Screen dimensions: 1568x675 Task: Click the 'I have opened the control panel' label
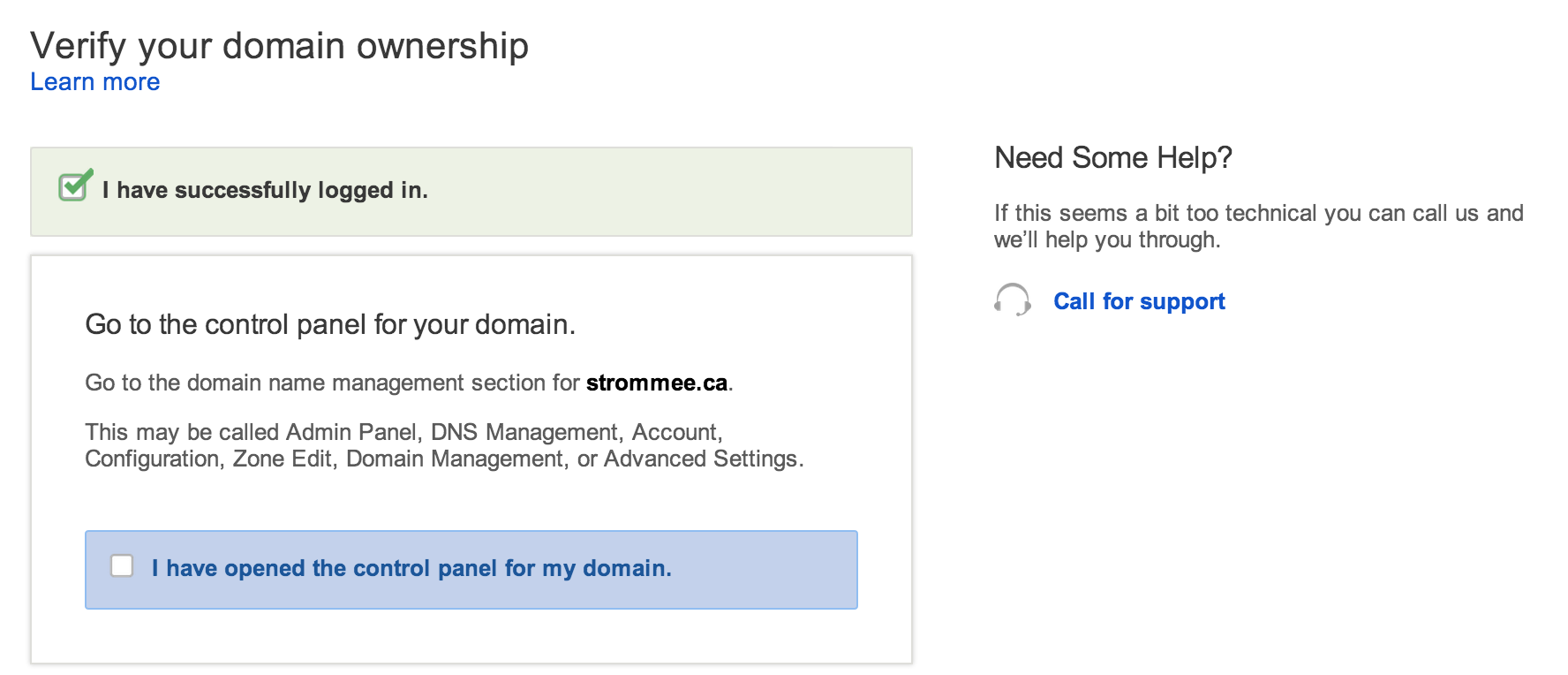pos(411,568)
